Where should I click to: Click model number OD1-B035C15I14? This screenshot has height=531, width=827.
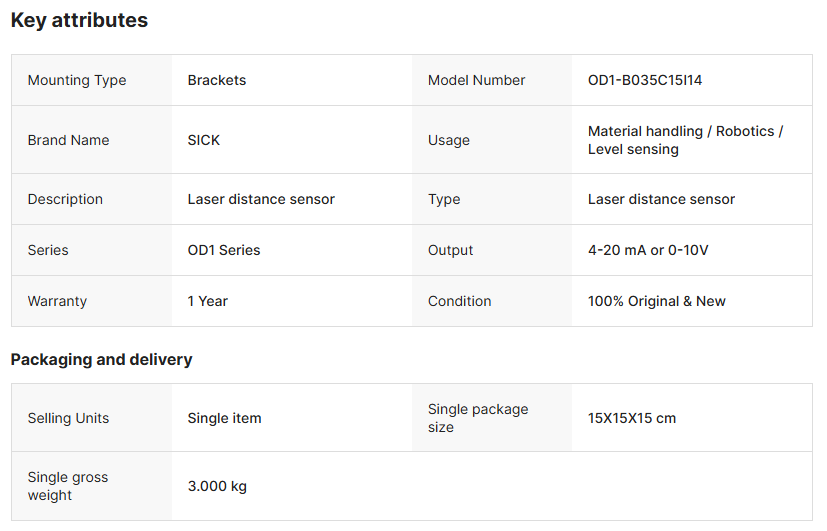point(644,80)
